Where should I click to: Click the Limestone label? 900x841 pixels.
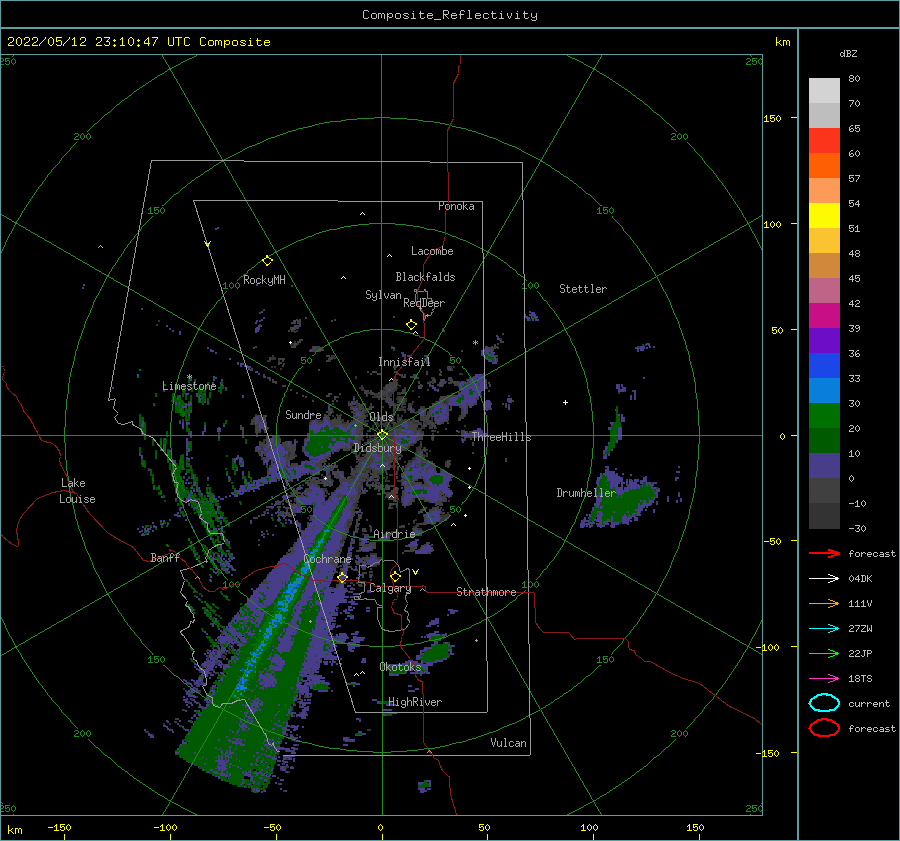(189, 386)
